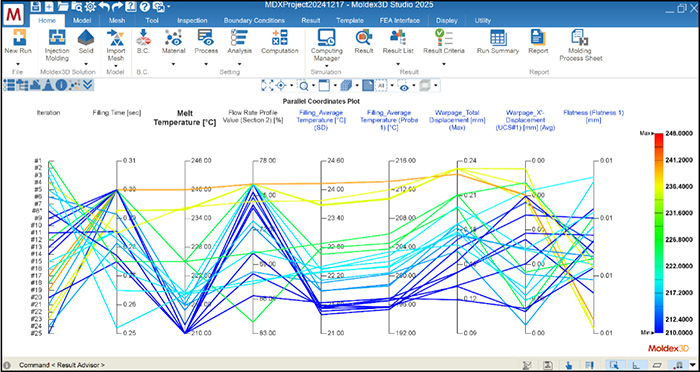Open the Computation settings icon
This screenshot has height=372, width=700.
(x=279, y=37)
